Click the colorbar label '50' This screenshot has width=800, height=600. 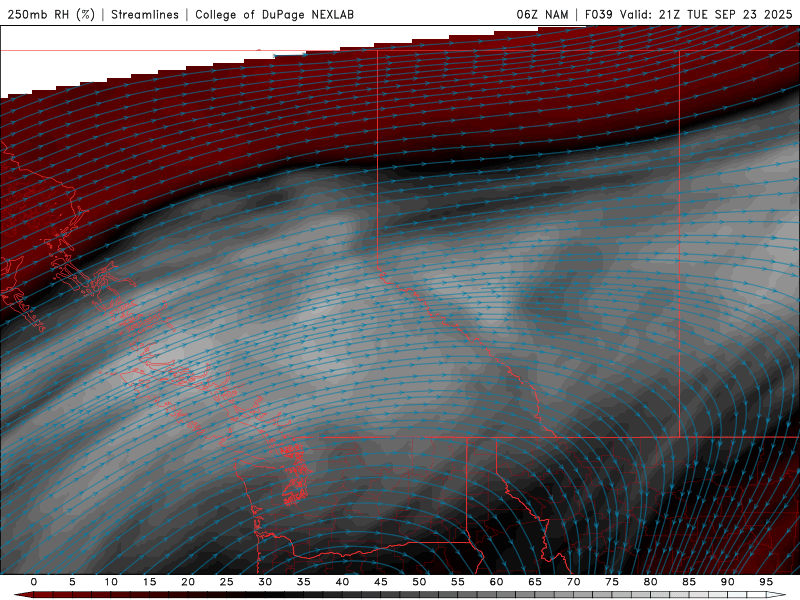pos(419,582)
